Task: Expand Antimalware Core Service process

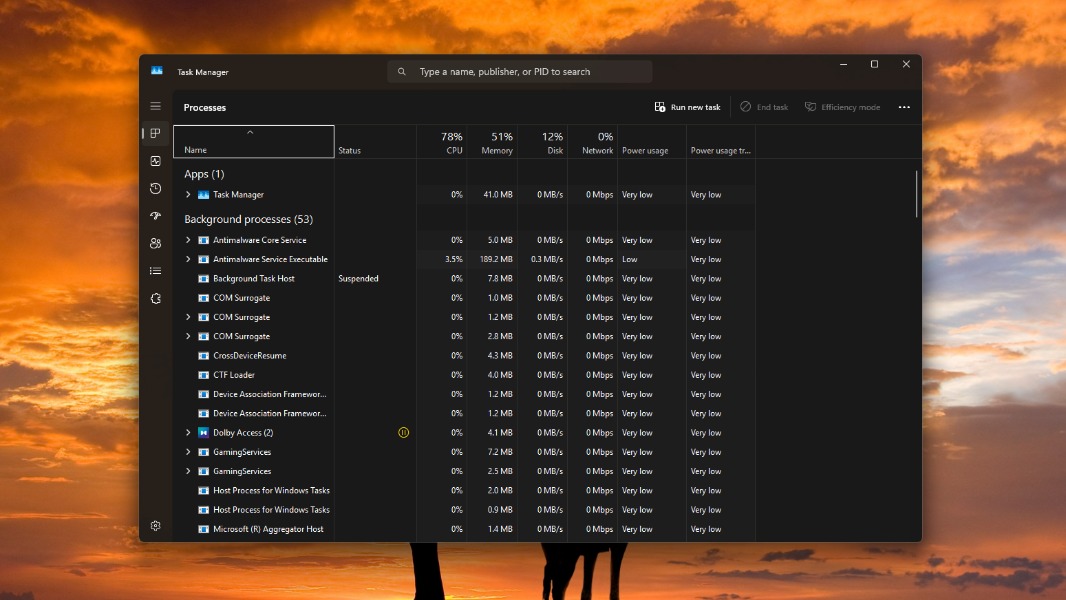Action: click(188, 240)
